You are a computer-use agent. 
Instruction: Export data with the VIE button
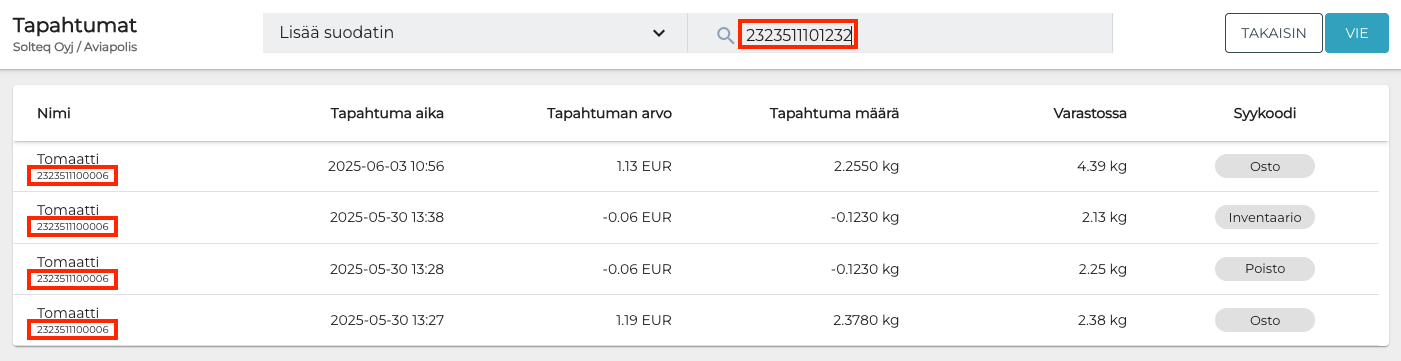point(1356,33)
